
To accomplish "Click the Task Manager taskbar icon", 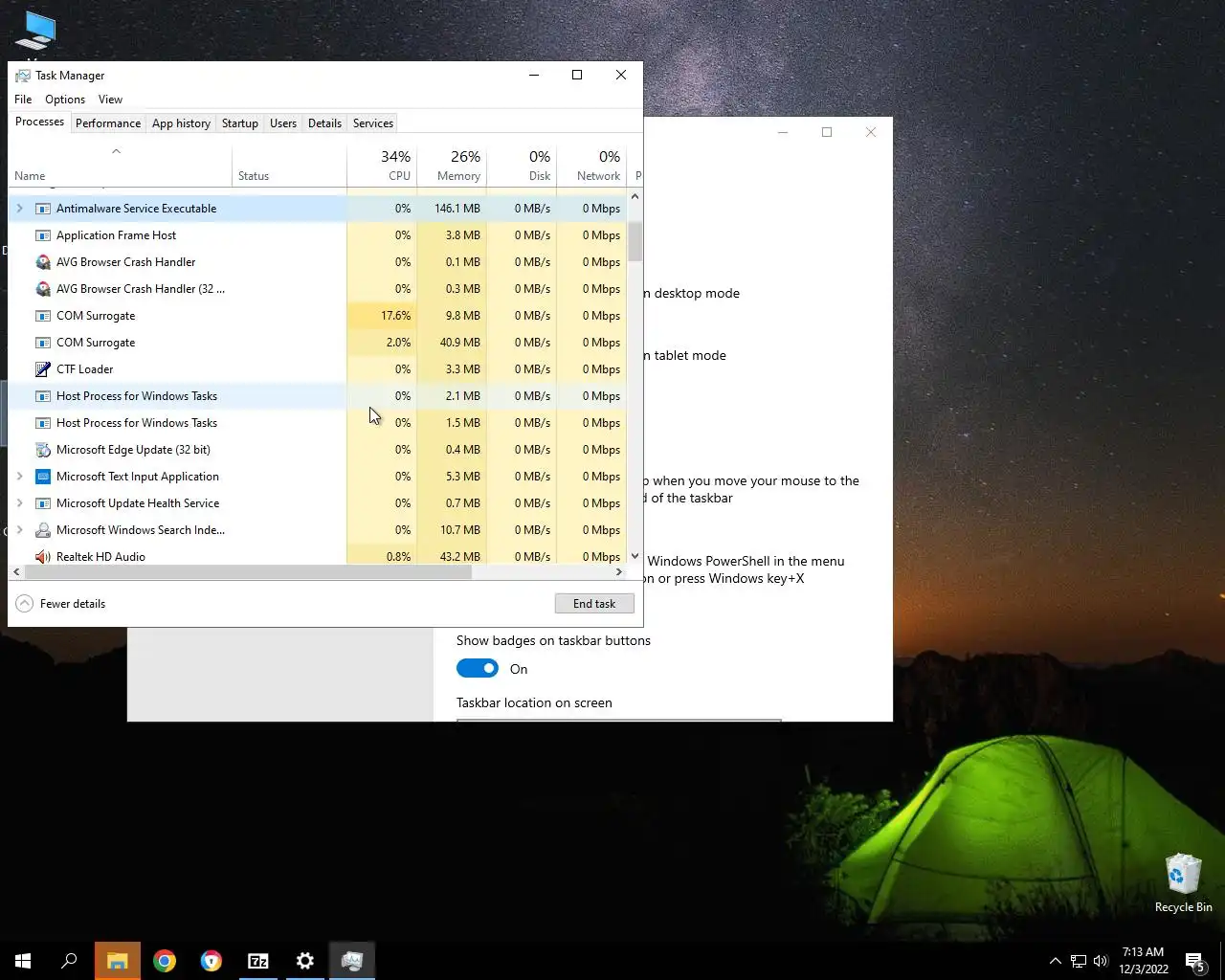I will (x=352, y=961).
